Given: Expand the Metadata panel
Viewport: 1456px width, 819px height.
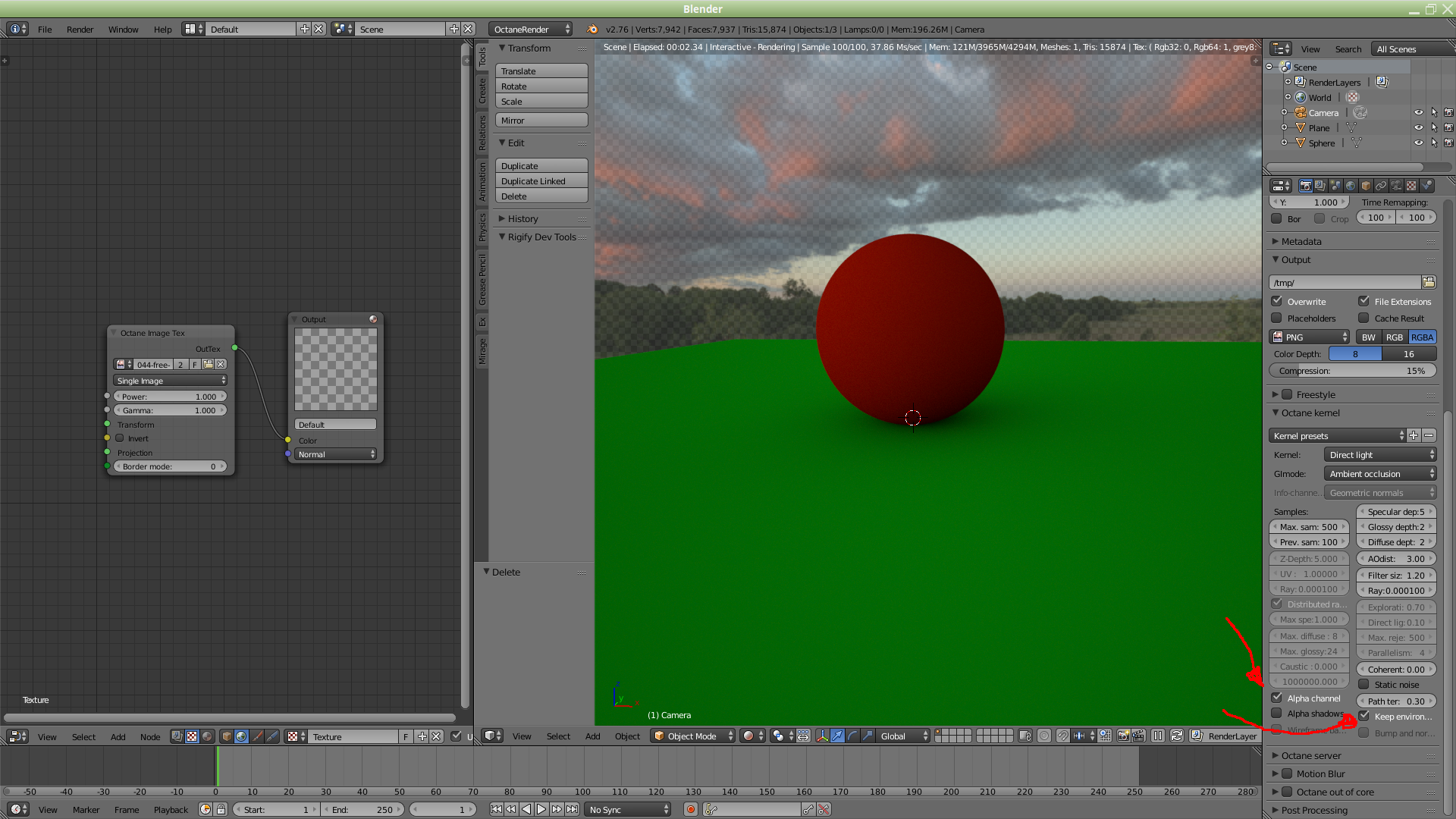Looking at the screenshot, I should [1301, 241].
